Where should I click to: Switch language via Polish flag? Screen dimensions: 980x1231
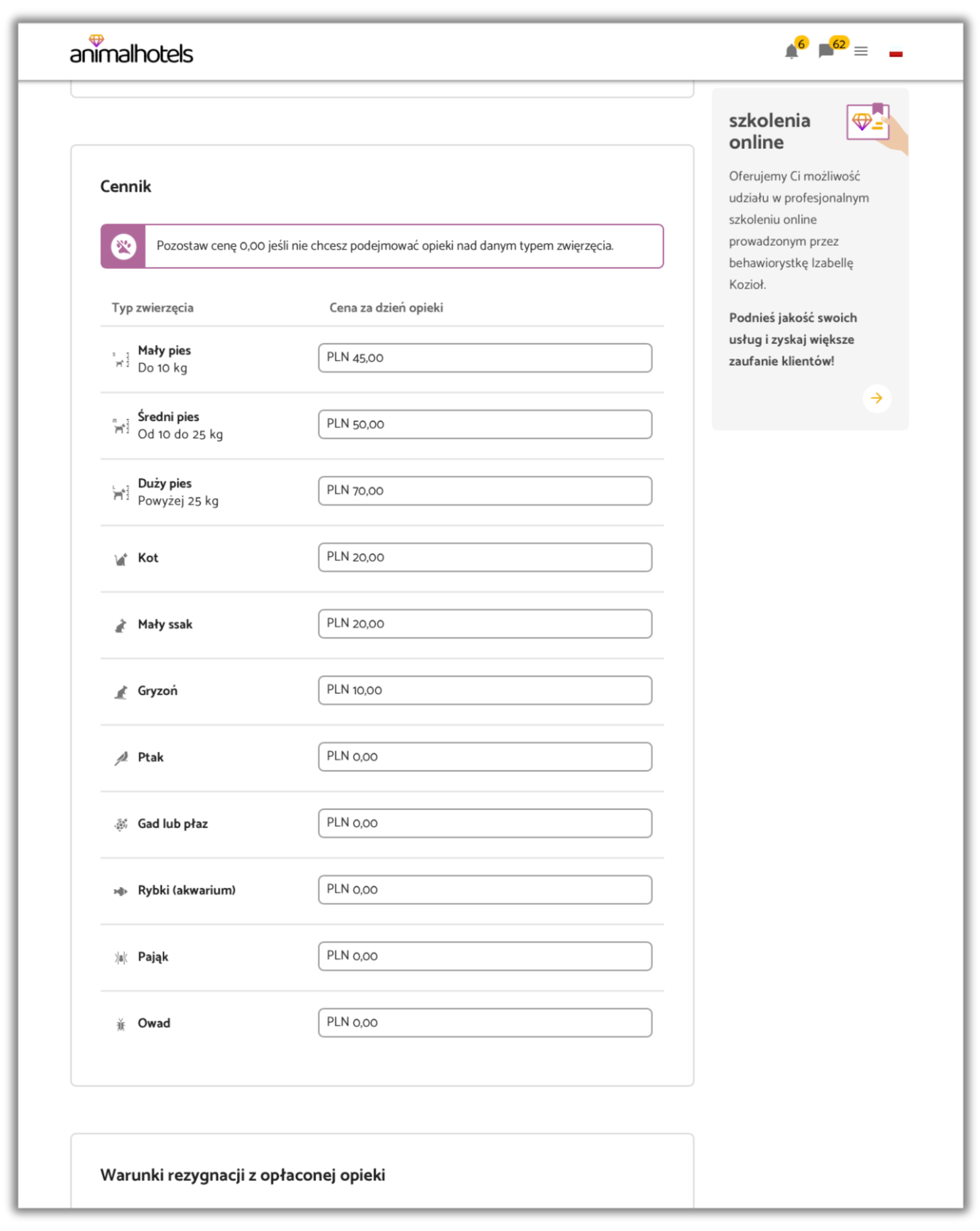click(895, 53)
